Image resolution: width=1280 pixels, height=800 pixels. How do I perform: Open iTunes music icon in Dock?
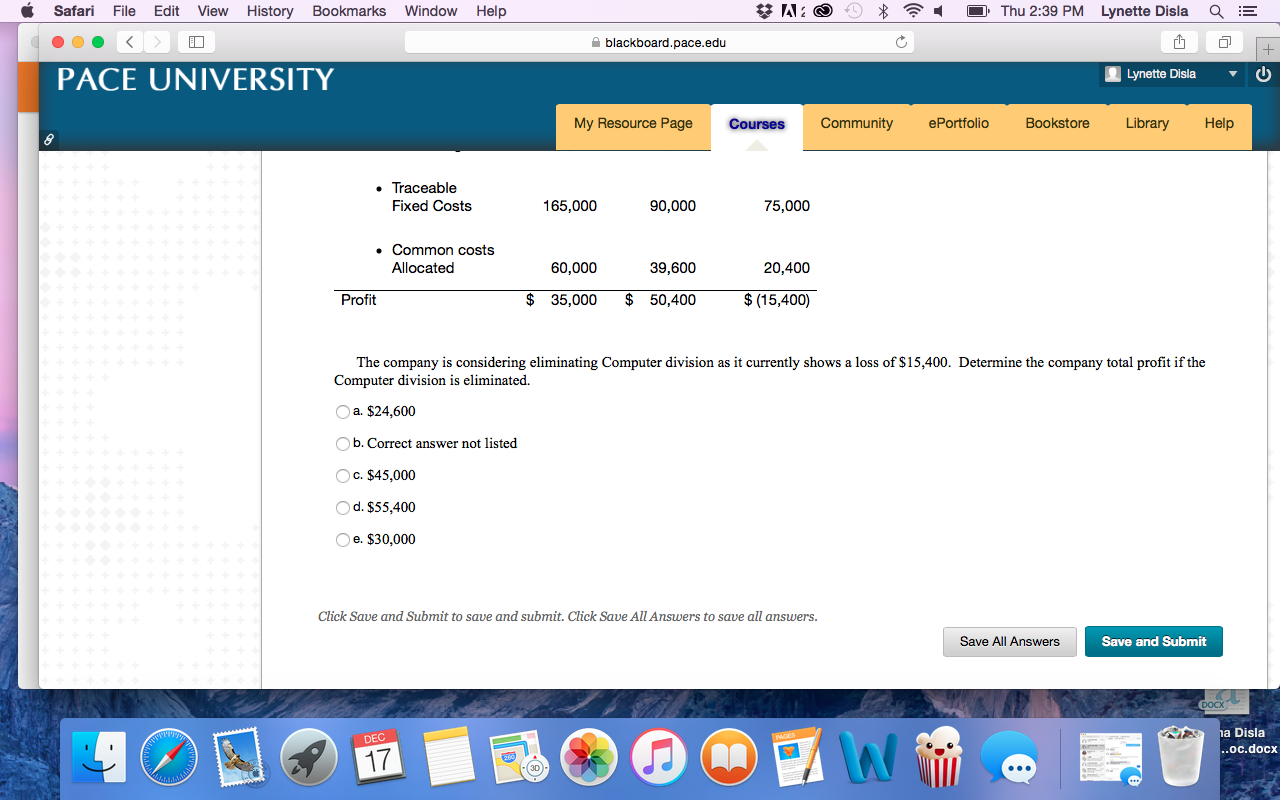pyautogui.click(x=659, y=757)
